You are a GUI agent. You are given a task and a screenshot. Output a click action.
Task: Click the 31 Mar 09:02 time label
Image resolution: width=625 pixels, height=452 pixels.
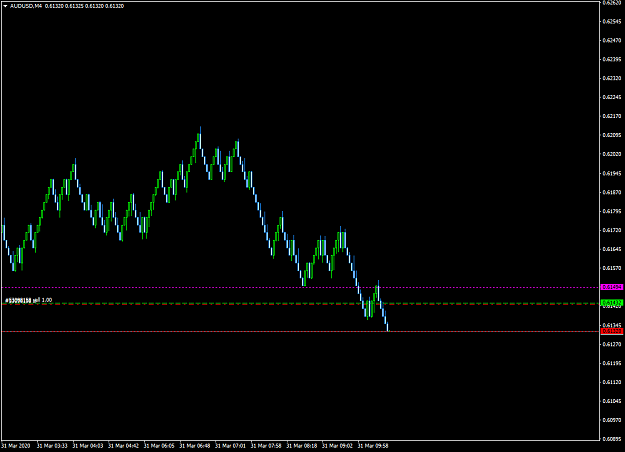coord(337,446)
